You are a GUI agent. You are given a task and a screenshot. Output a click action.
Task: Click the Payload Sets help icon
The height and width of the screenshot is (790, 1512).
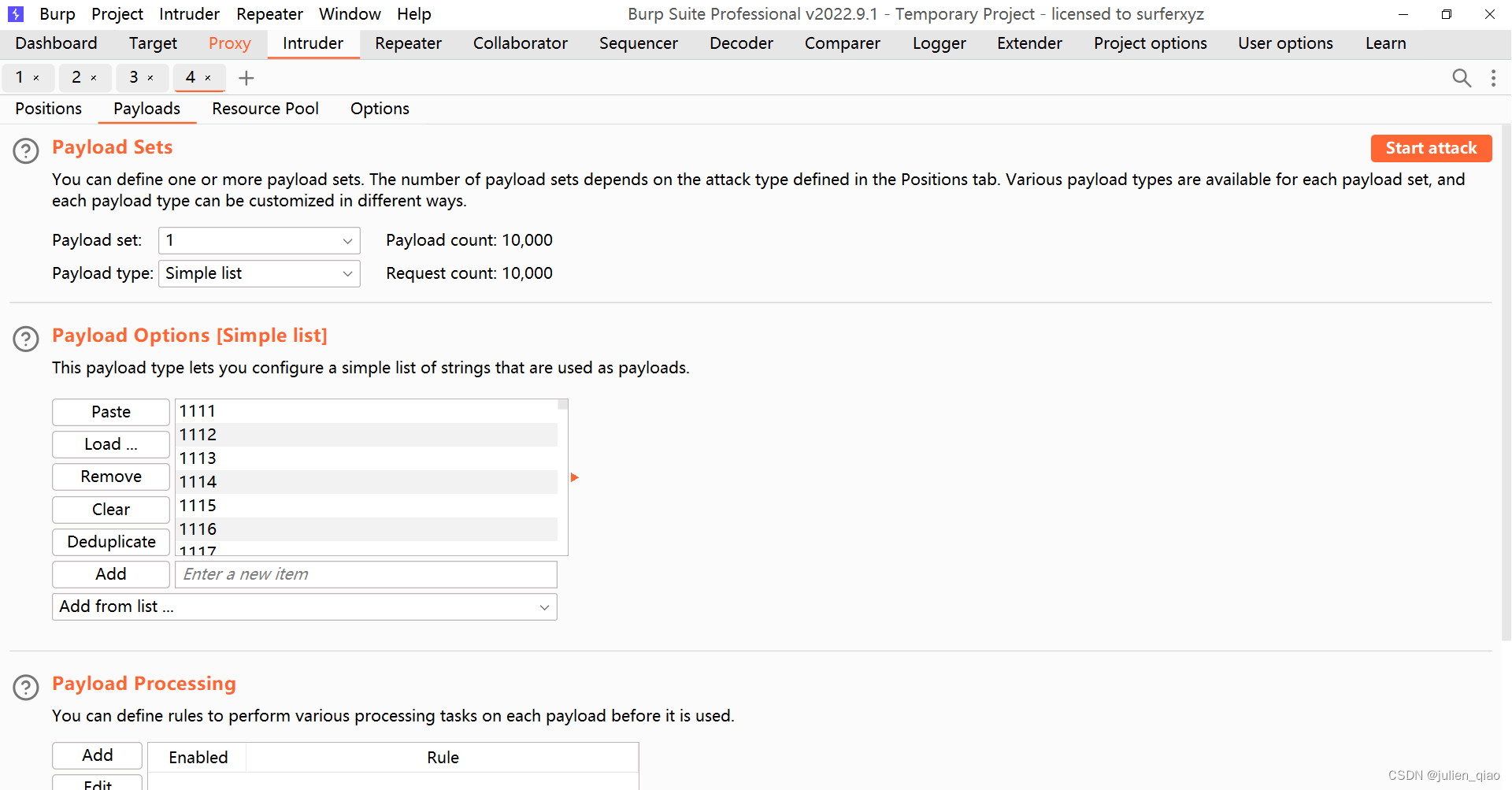(26, 150)
